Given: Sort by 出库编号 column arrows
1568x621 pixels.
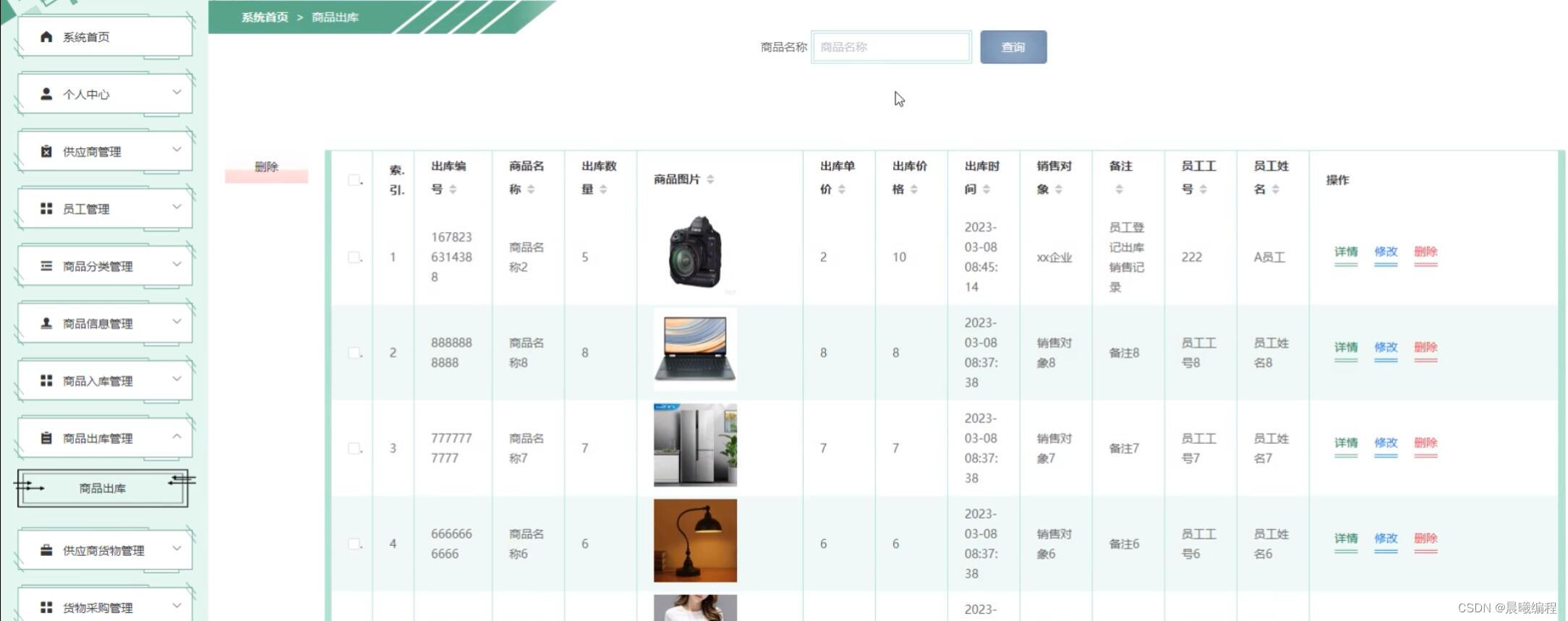Looking at the screenshot, I should click(x=453, y=189).
